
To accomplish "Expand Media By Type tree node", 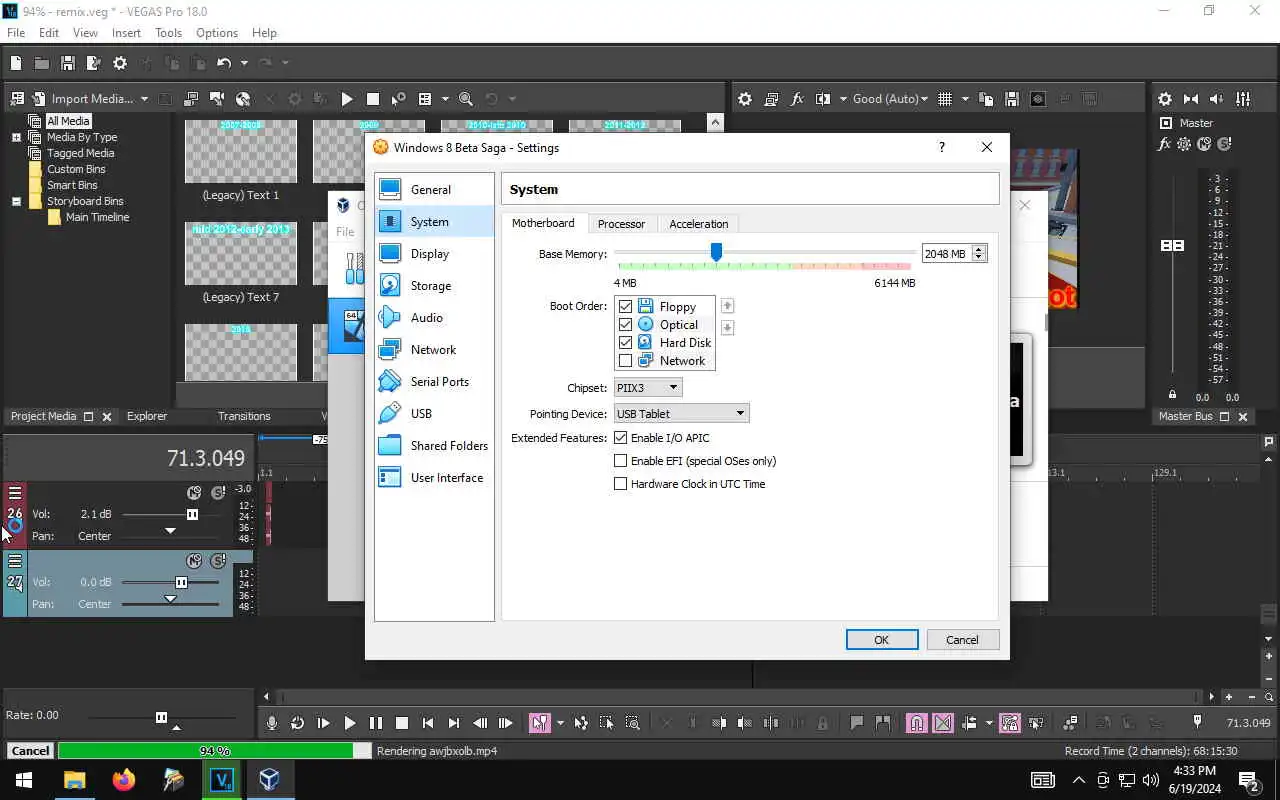I will point(16,137).
